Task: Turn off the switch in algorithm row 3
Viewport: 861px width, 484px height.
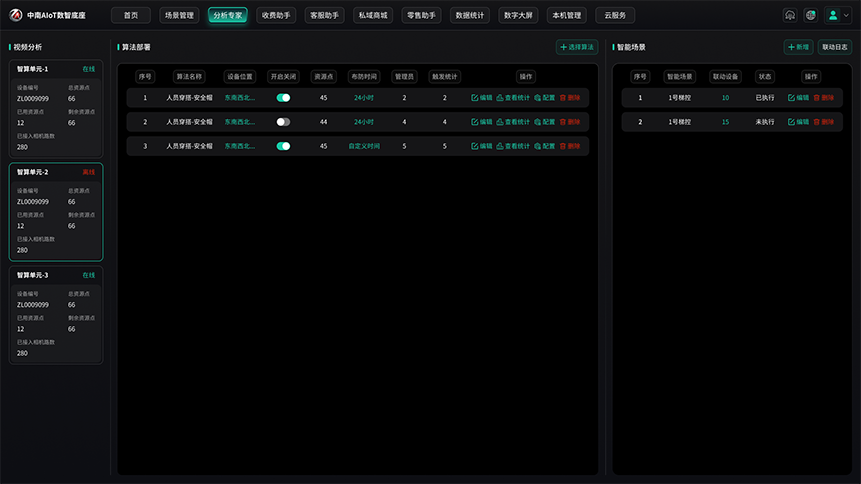Action: point(283,146)
